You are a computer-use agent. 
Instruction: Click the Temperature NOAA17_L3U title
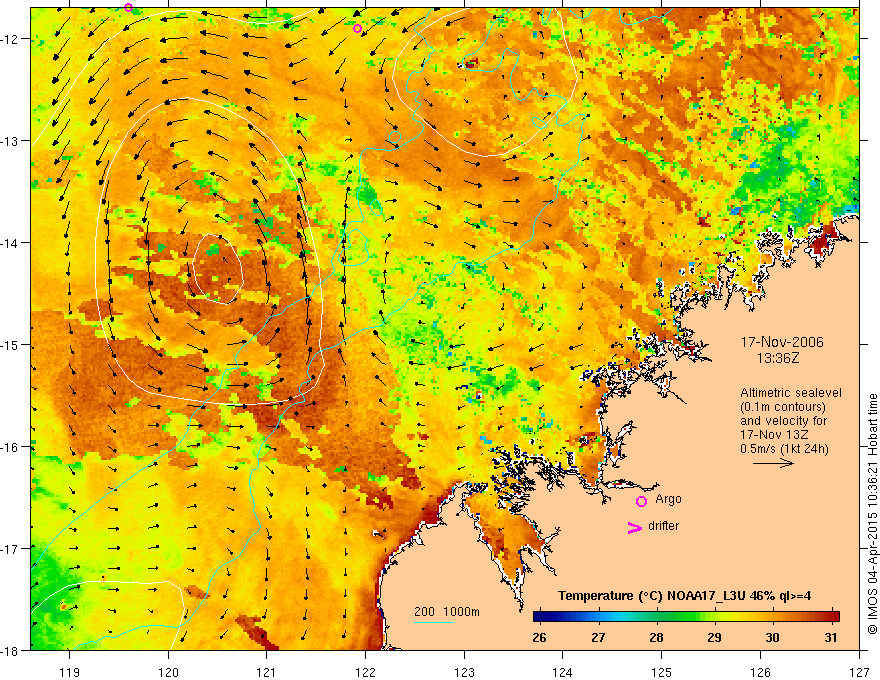pyautogui.click(x=685, y=596)
